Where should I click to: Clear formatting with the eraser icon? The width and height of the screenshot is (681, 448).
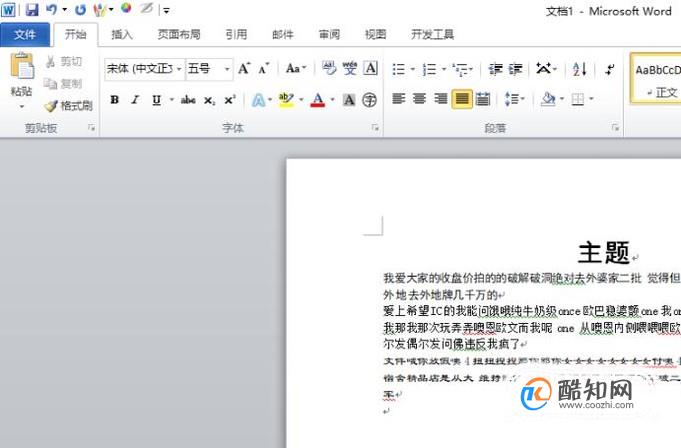(x=329, y=69)
